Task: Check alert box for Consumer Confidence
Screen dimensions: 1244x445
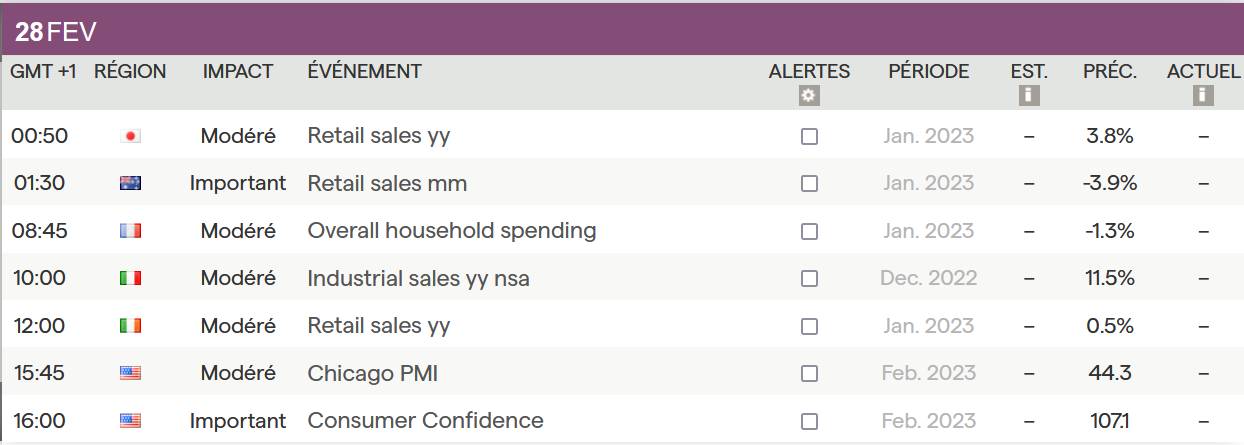Action: [809, 421]
